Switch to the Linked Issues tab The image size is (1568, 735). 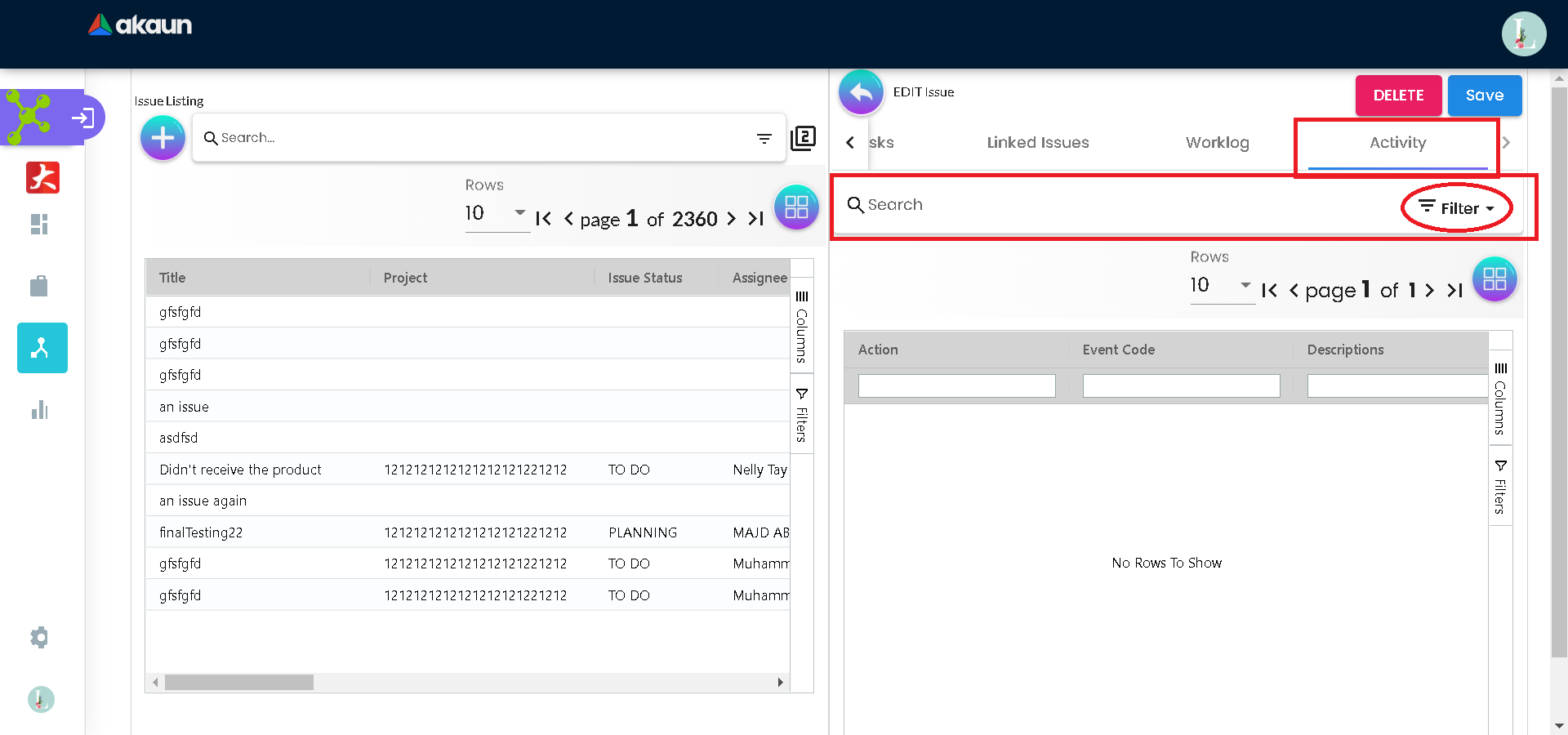tap(1037, 143)
